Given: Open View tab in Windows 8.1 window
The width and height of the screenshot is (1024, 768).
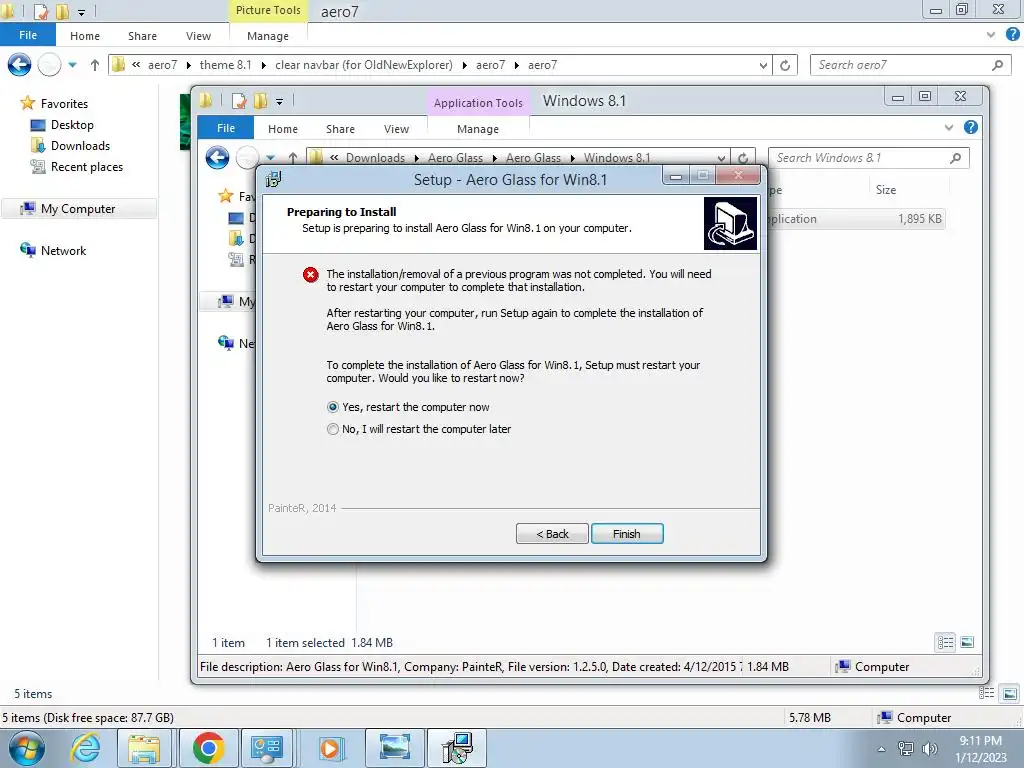Looking at the screenshot, I should (x=396, y=129).
